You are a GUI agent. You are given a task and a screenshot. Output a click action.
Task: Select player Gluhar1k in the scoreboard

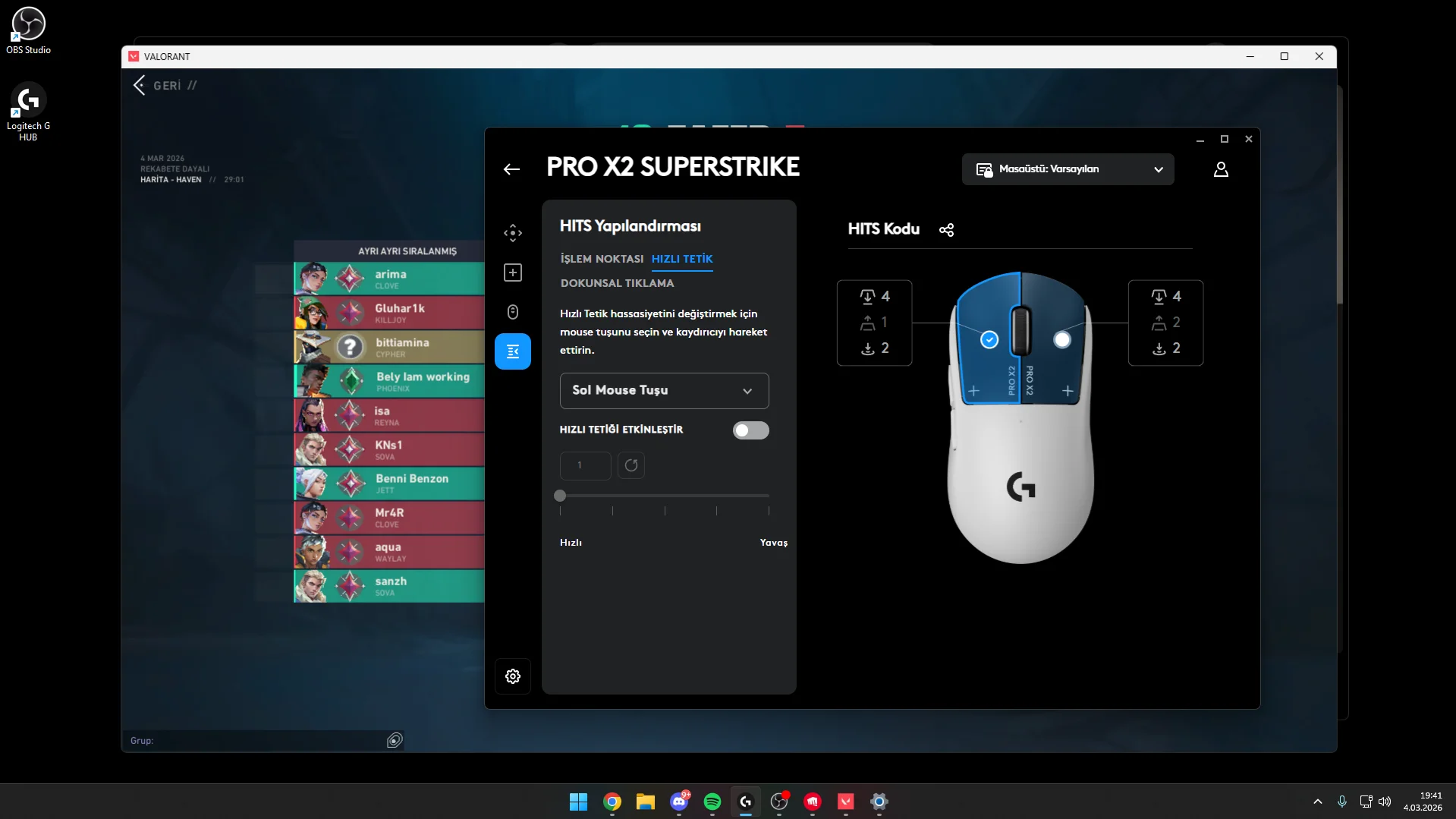click(389, 313)
